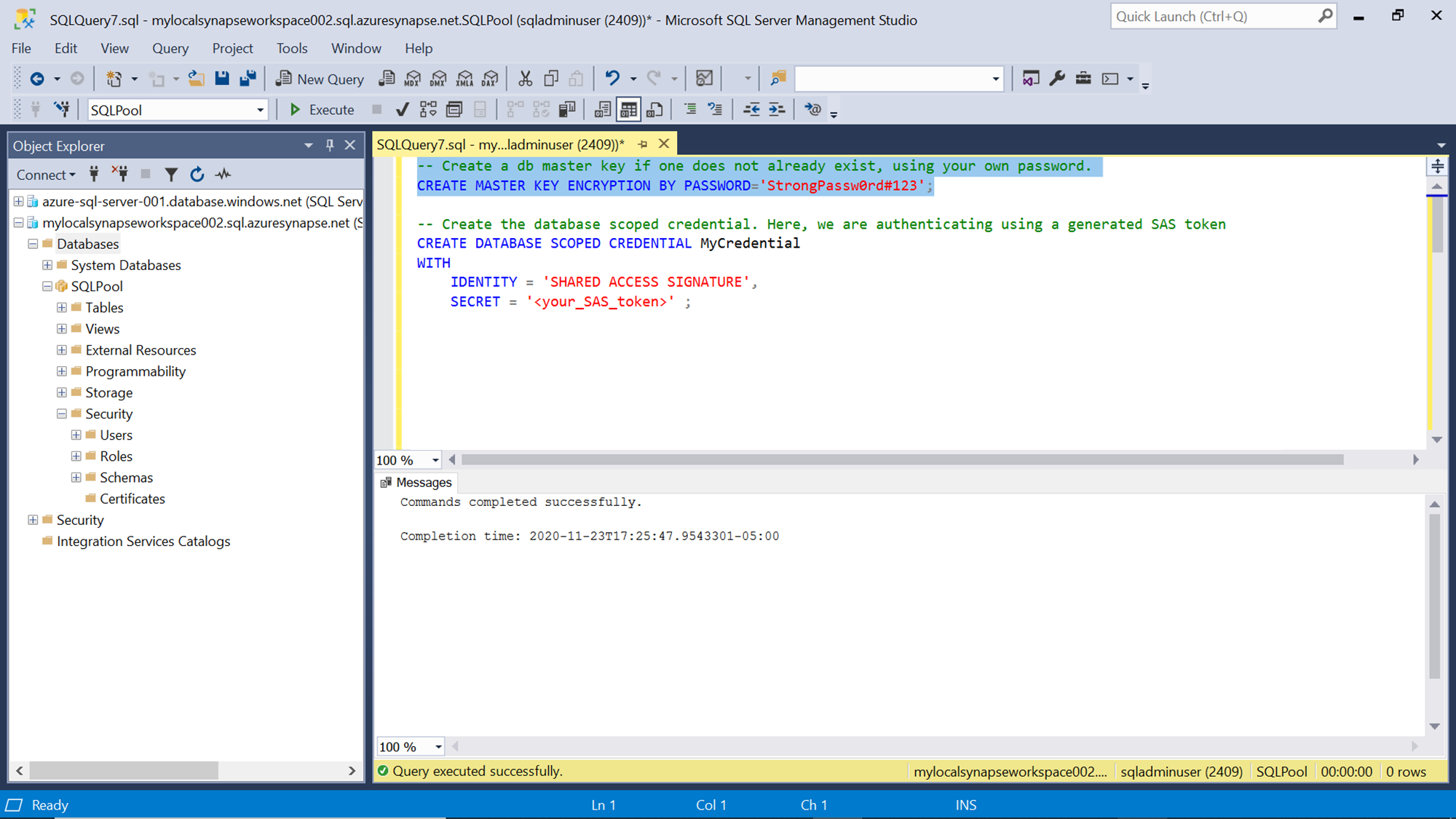Click Refresh in Object Explorer toolbar

coord(197,175)
